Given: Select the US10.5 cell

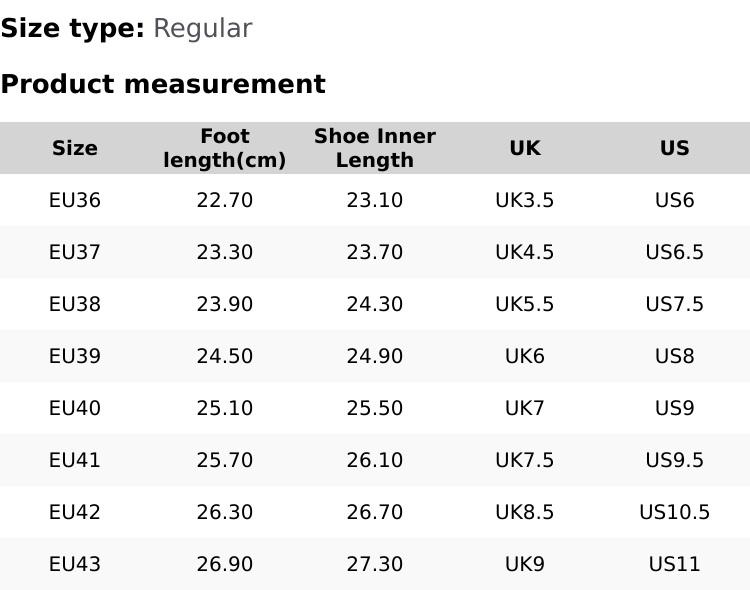Looking at the screenshot, I should tap(675, 512).
